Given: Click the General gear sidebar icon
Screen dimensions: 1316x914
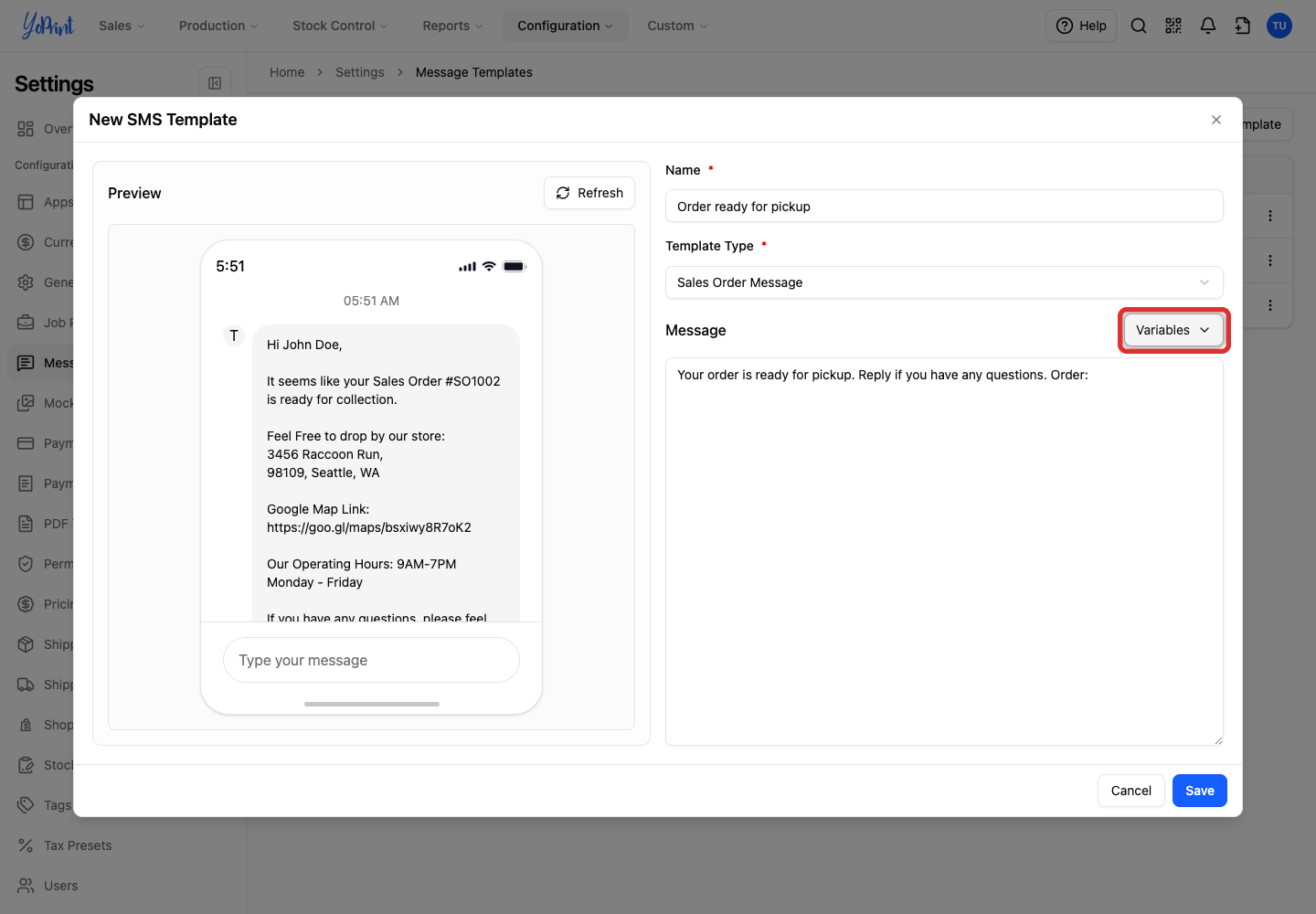Looking at the screenshot, I should point(26,282).
